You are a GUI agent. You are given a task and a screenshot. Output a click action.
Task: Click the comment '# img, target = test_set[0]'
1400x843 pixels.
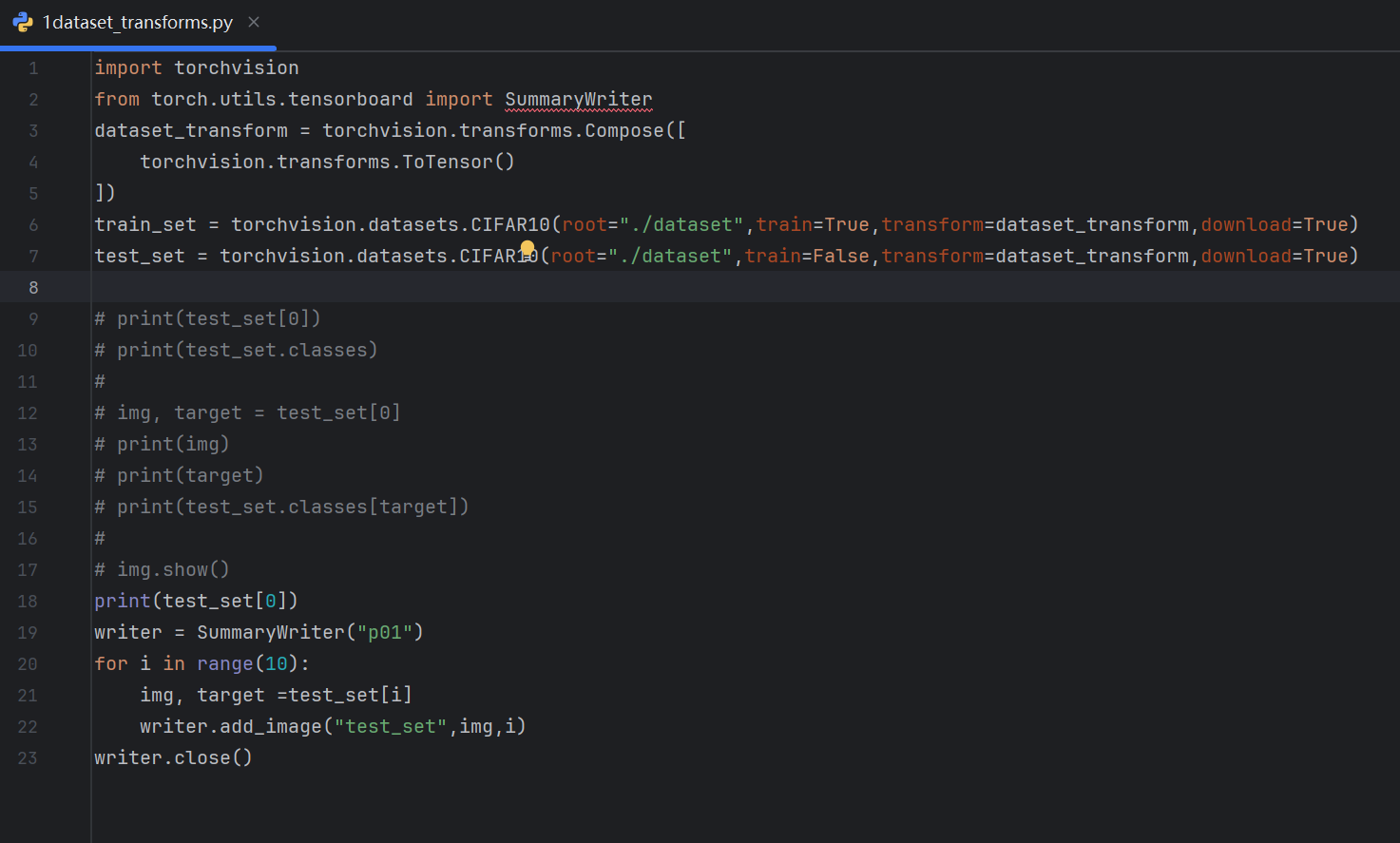point(248,412)
